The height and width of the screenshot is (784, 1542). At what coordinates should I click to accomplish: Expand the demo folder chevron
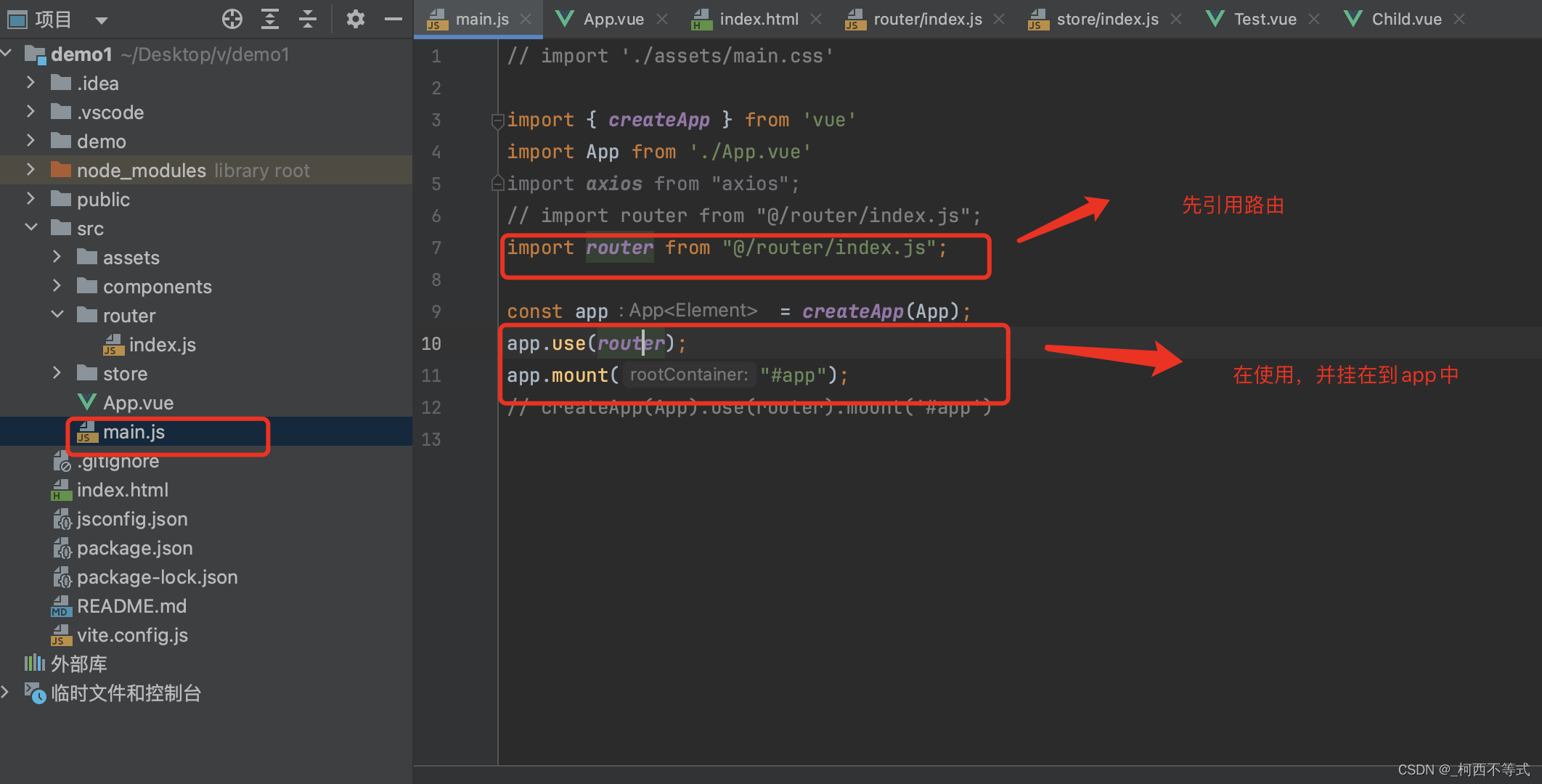(x=30, y=141)
